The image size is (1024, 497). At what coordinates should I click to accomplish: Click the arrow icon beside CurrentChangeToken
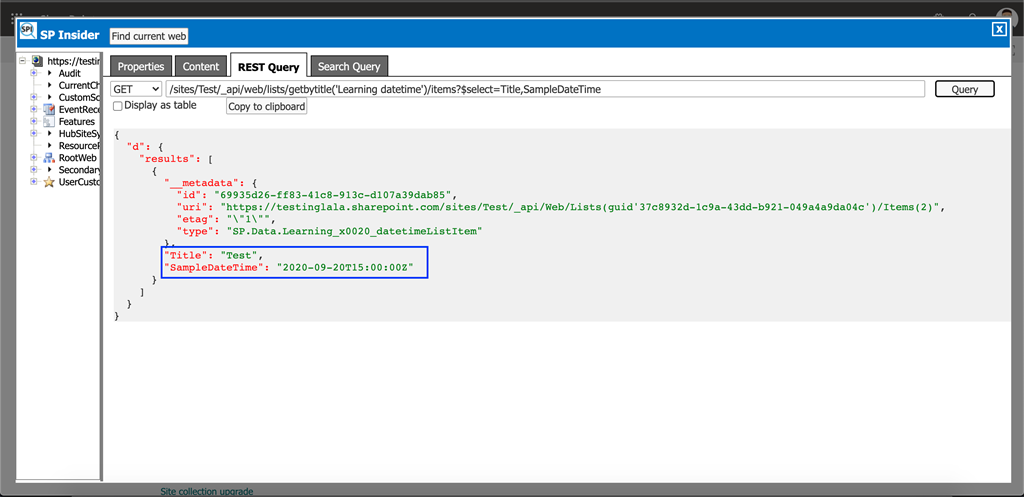(x=49, y=85)
